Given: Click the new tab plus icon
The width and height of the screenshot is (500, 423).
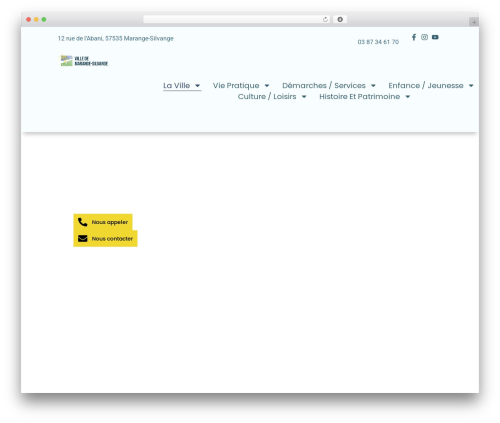Looking at the screenshot, I should pyautogui.click(x=474, y=22).
